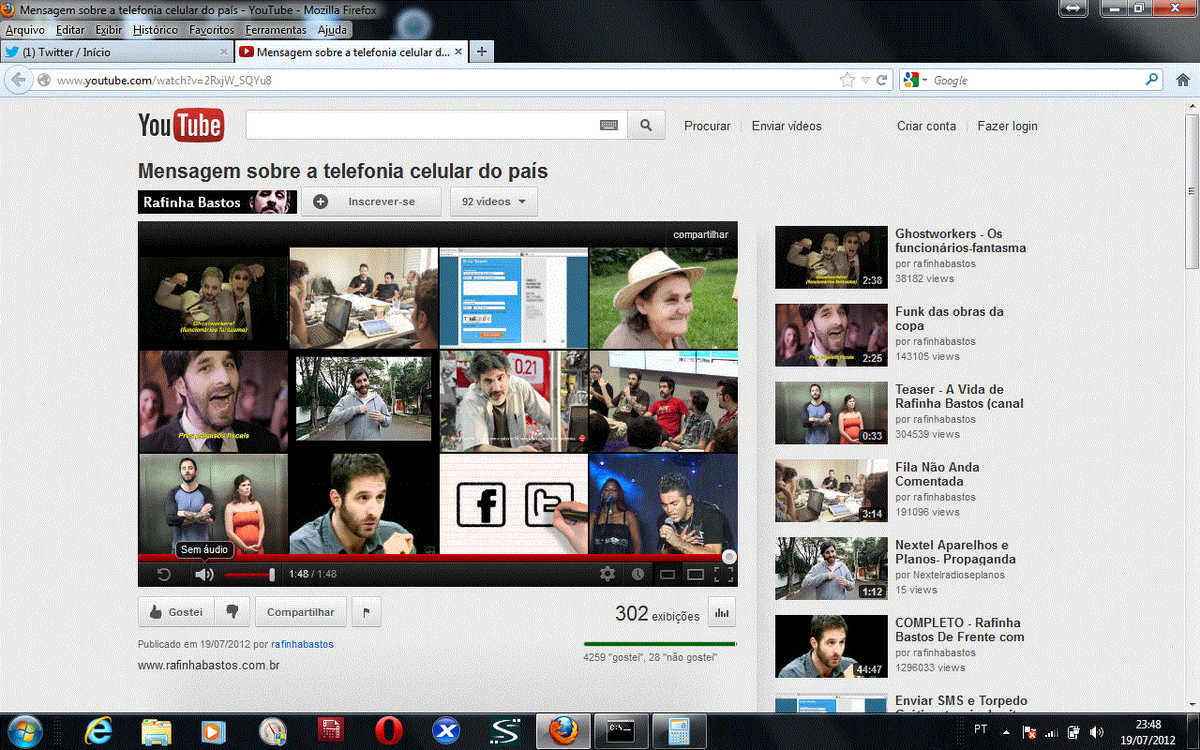The width and height of the screenshot is (1200, 750).
Task: Click rafinhabastos uploader link under video
Action: [303, 645]
